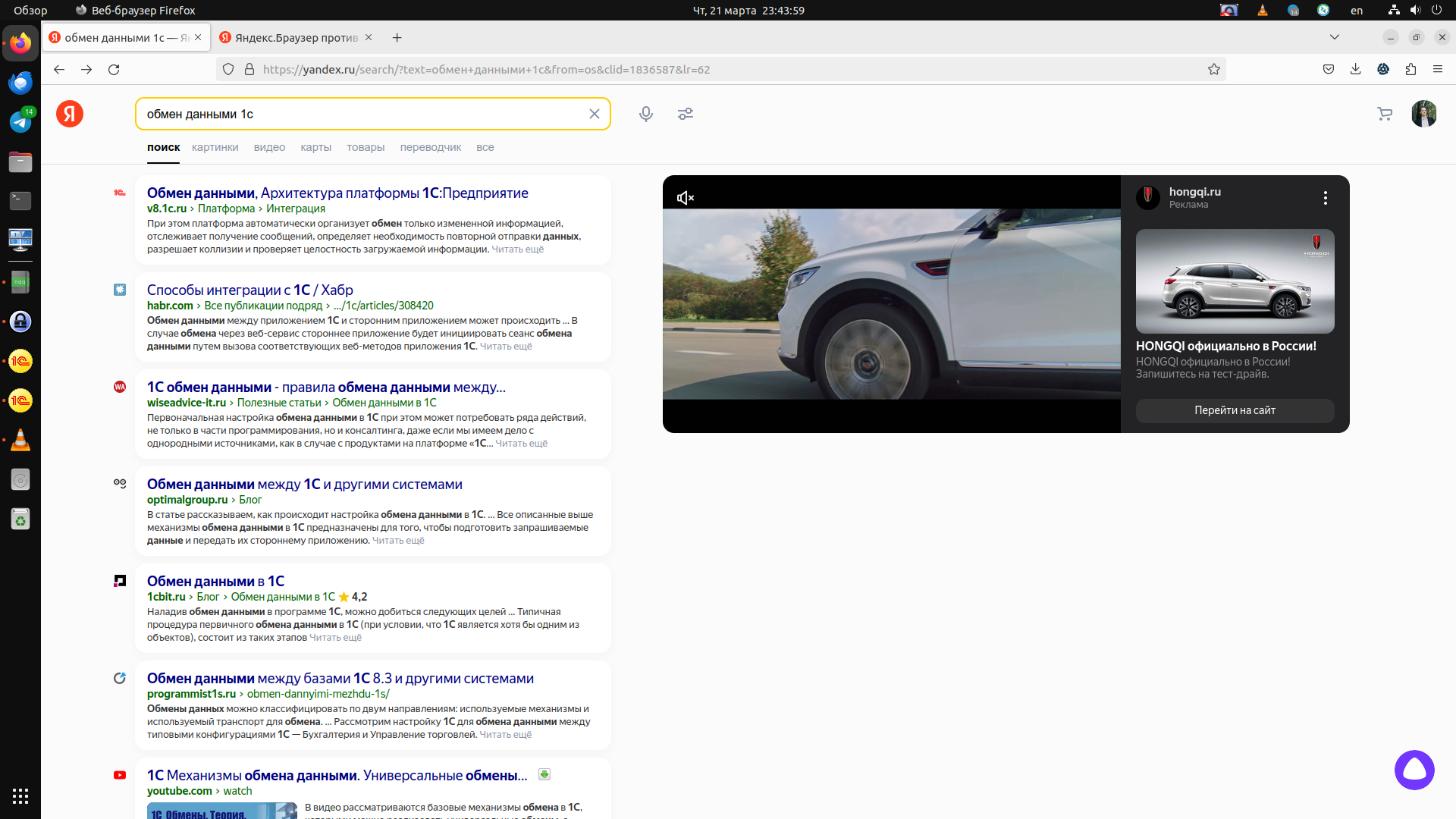1456x819 pixels.
Task: Close the 'Яндекс.Браузер против' tab
Action: pos(369,37)
